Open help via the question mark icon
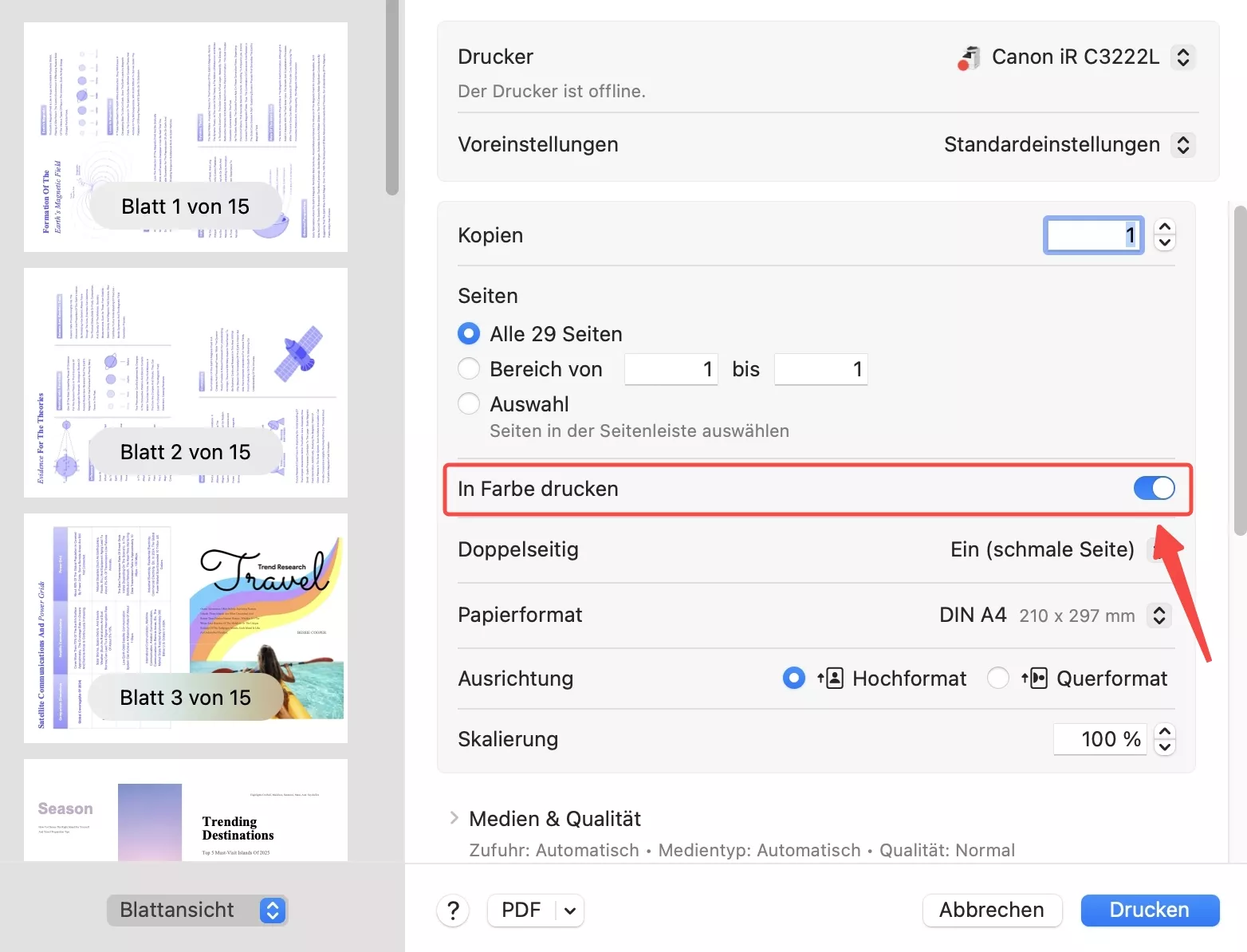Viewport: 1247px width, 952px height. [453, 910]
